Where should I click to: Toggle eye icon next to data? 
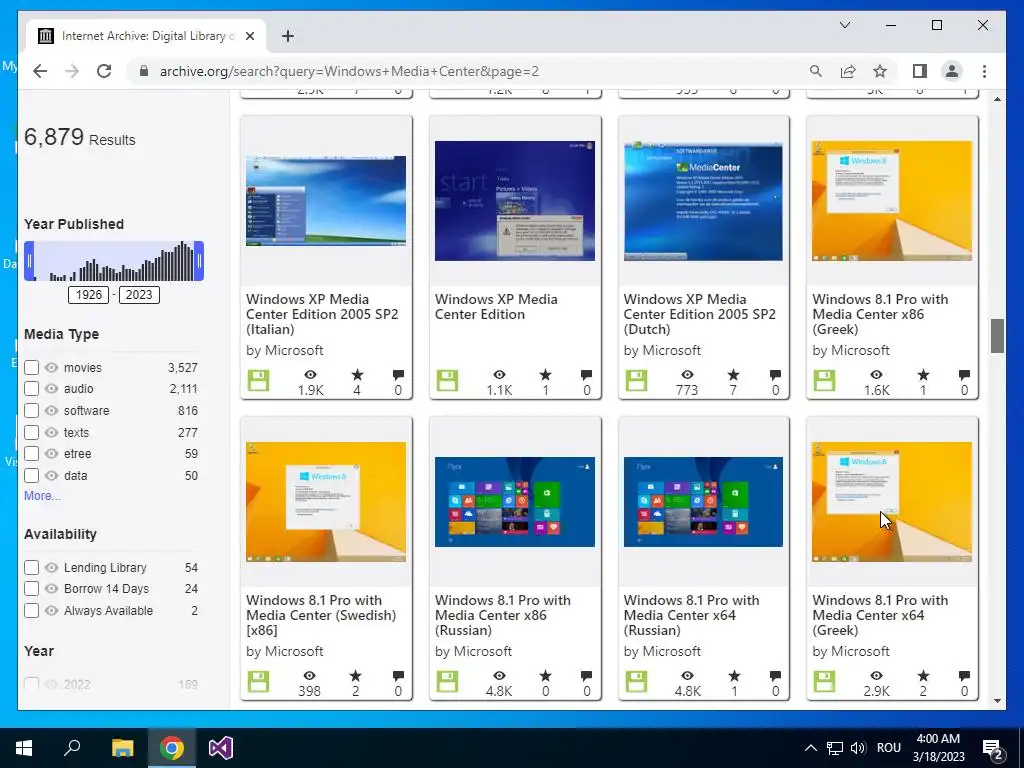pyautogui.click(x=52, y=475)
